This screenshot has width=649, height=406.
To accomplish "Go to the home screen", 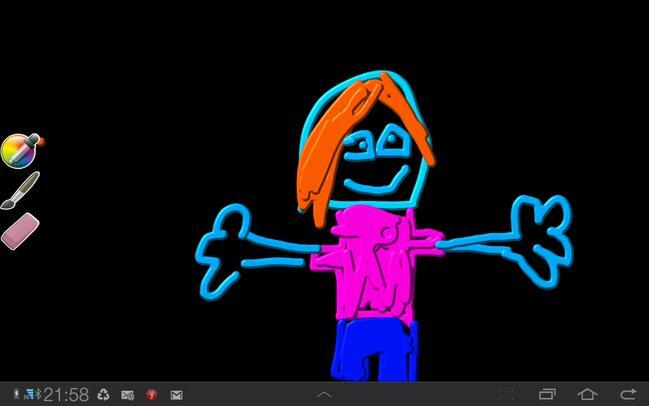I will (587, 394).
